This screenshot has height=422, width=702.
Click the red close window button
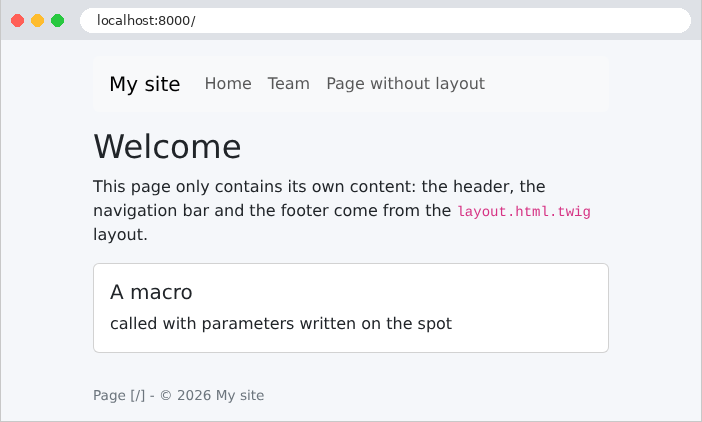(x=17, y=21)
